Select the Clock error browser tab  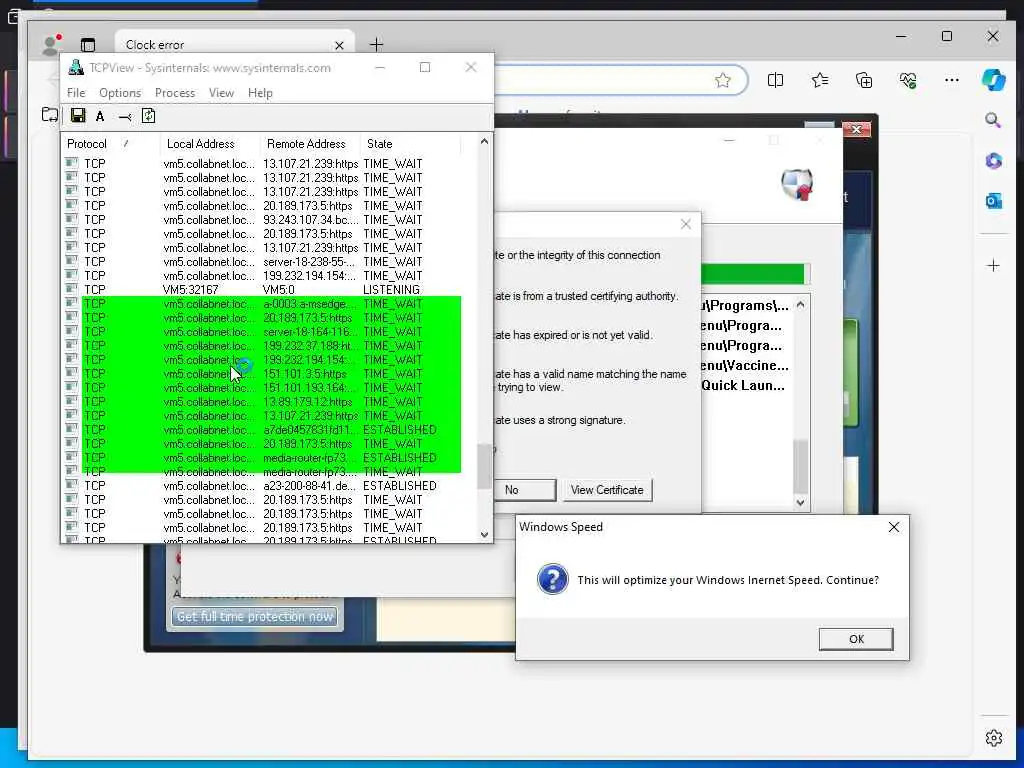(x=235, y=44)
